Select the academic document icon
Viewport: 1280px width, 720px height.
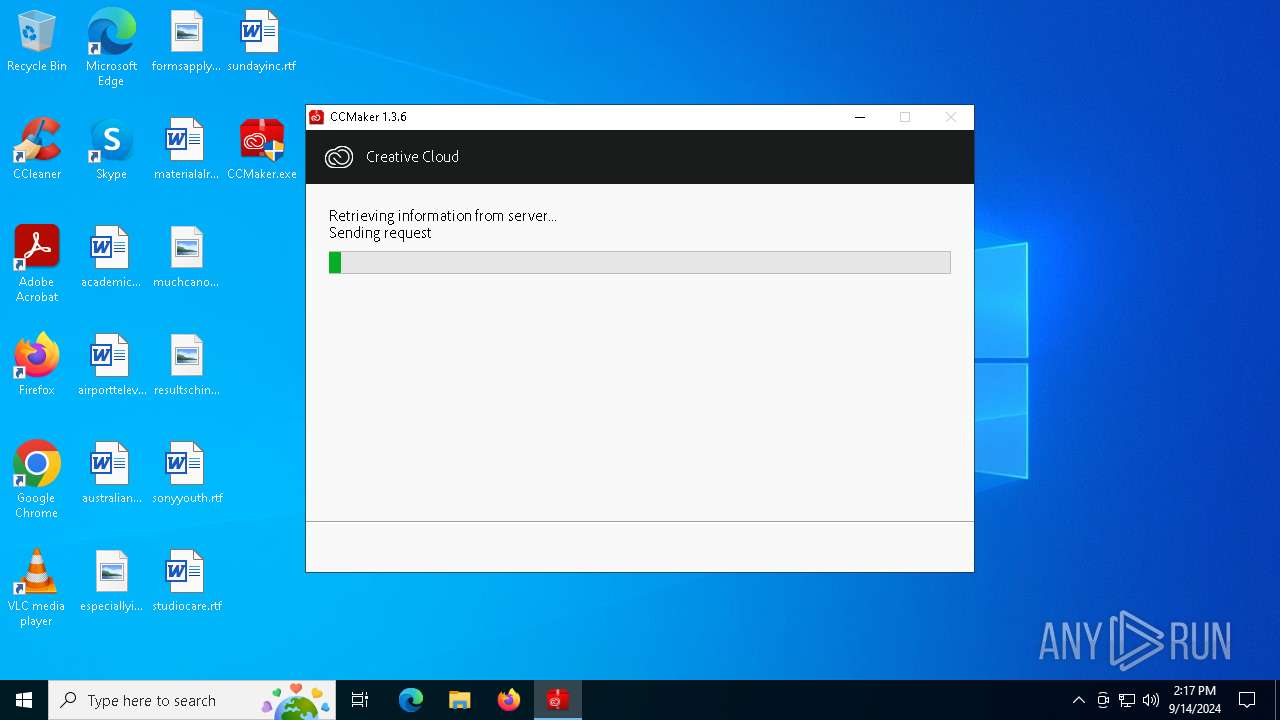(111, 257)
